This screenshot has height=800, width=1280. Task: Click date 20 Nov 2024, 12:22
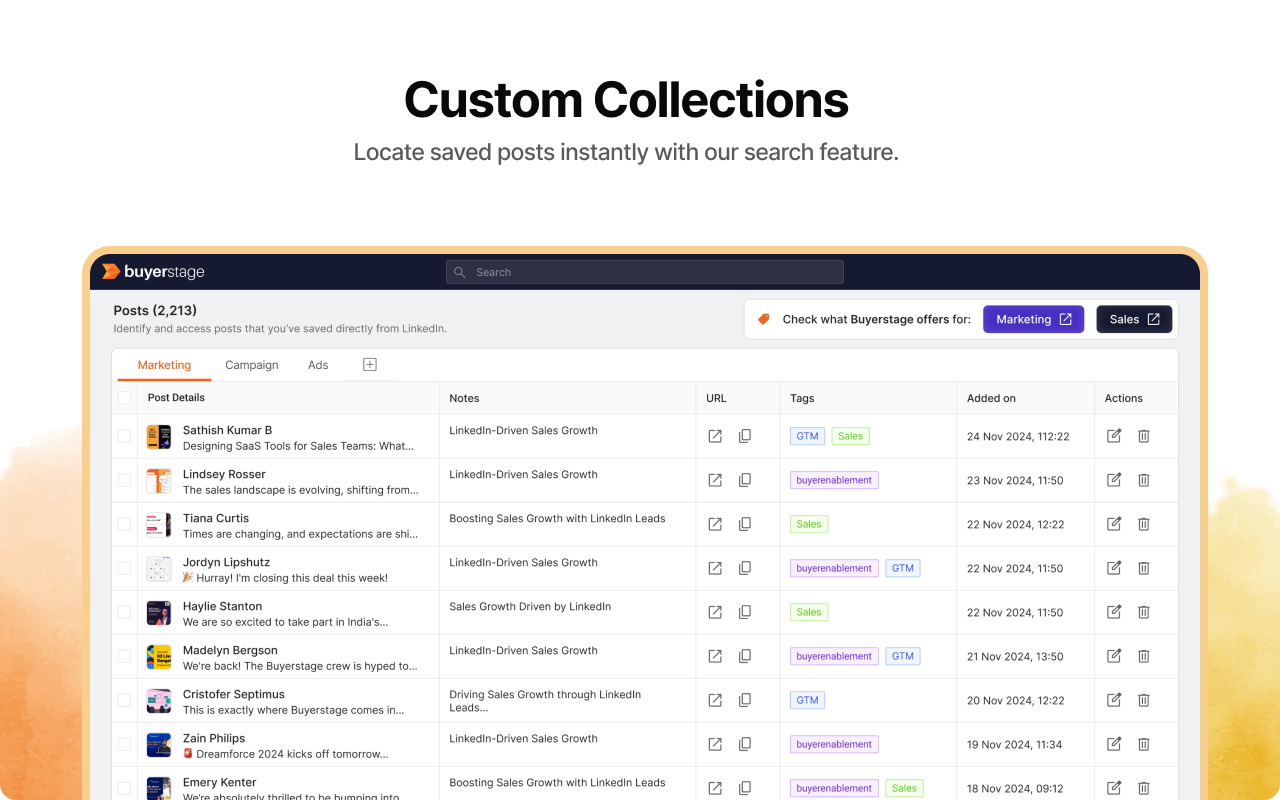pyautogui.click(x=1015, y=700)
